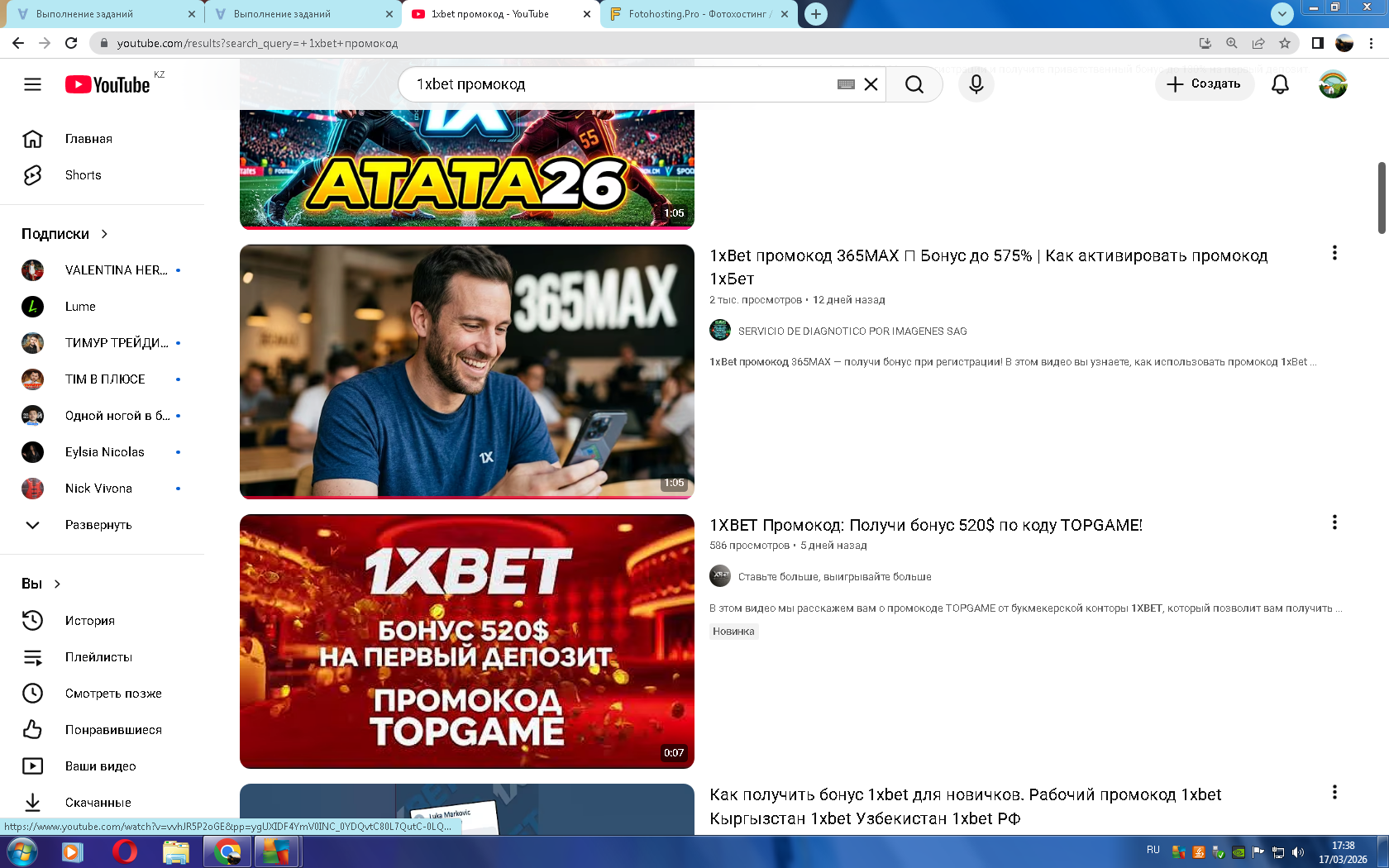The height and width of the screenshot is (868, 1389).
Task: Switch to Fotohosting.Pro tab
Action: pyautogui.click(x=699, y=14)
